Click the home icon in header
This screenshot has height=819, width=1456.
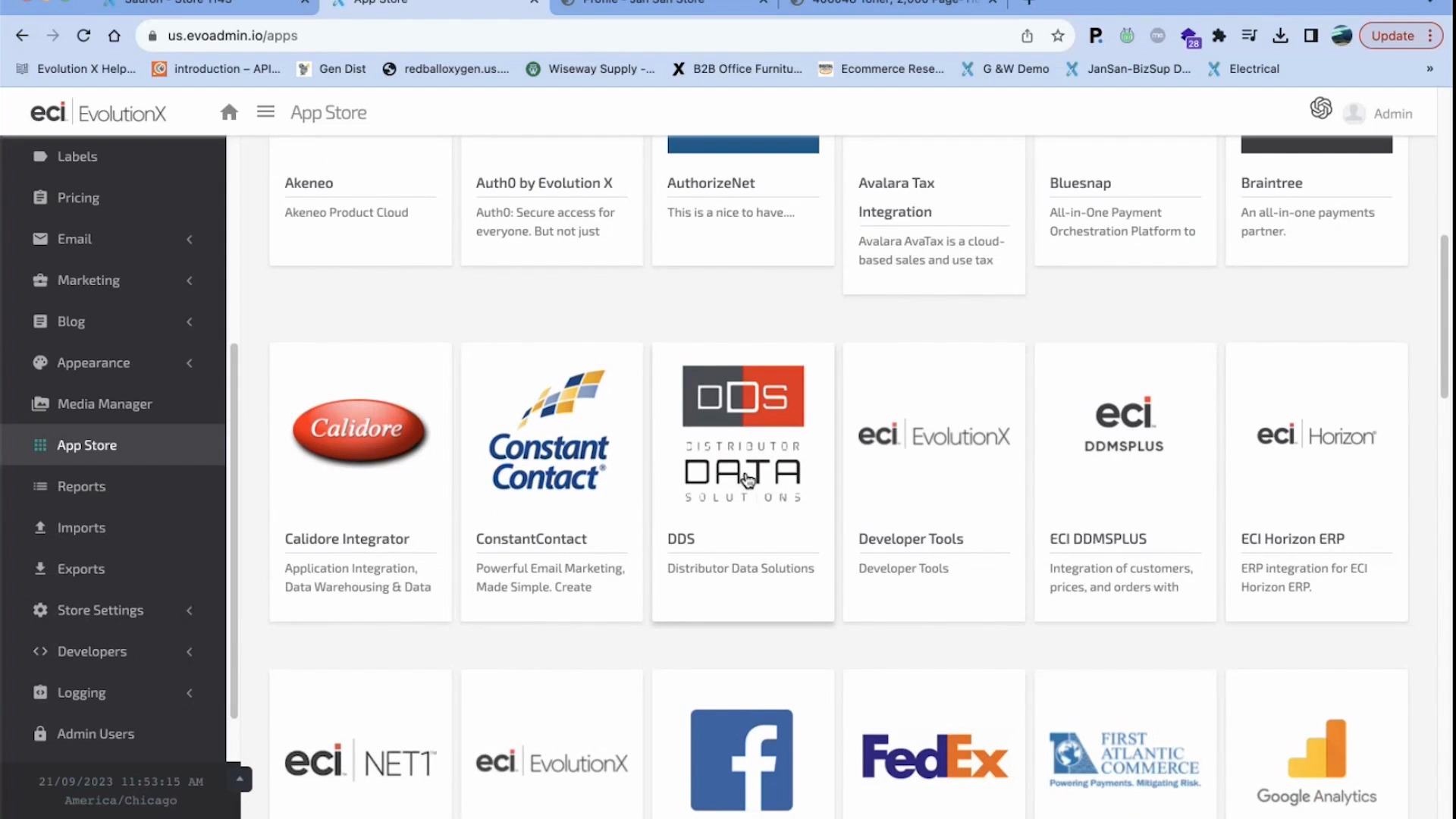pos(229,113)
